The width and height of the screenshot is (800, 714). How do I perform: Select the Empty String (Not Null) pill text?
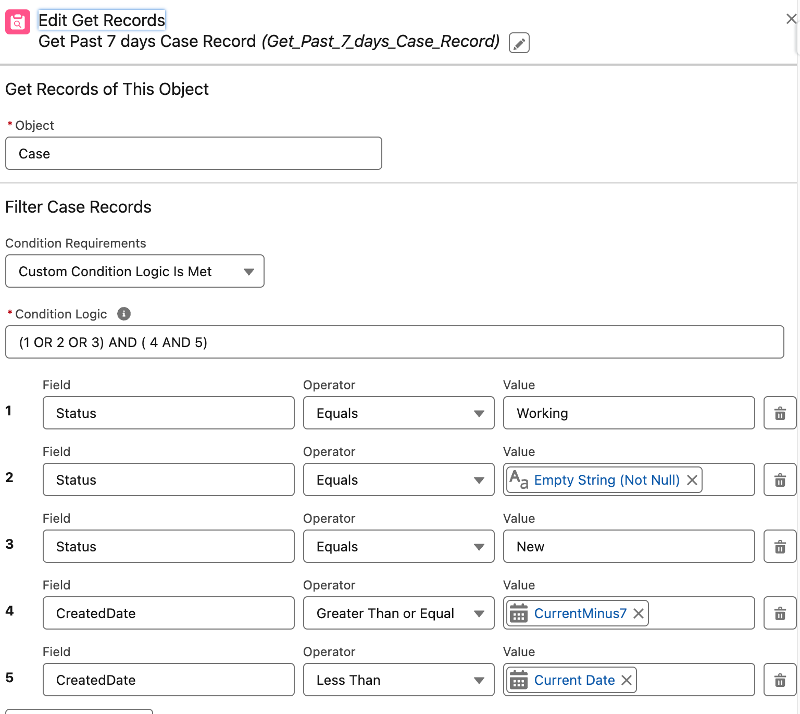point(607,480)
